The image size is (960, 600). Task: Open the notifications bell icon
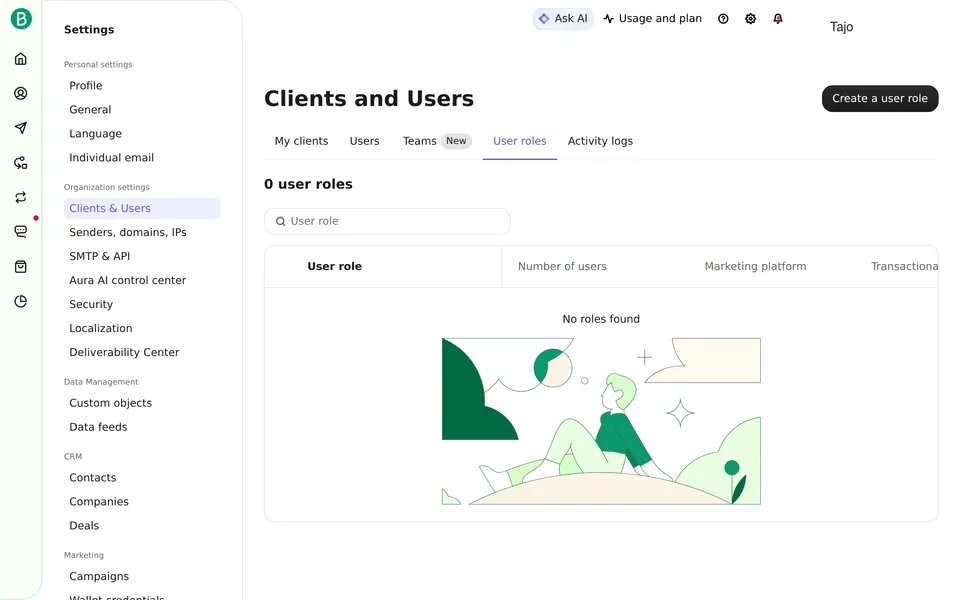coord(778,19)
